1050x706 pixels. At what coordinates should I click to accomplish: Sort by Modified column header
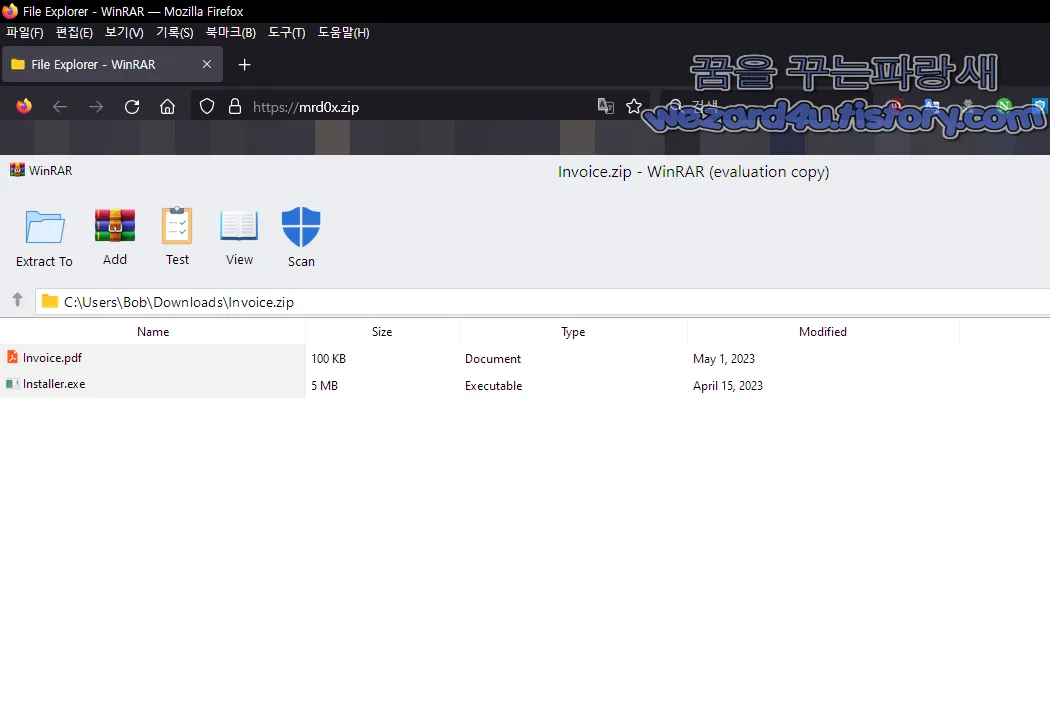[822, 332]
